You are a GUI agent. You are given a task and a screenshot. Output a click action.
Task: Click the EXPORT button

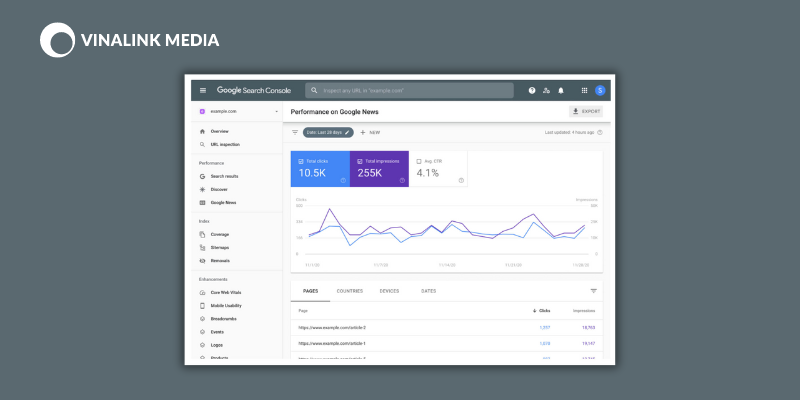click(x=586, y=111)
